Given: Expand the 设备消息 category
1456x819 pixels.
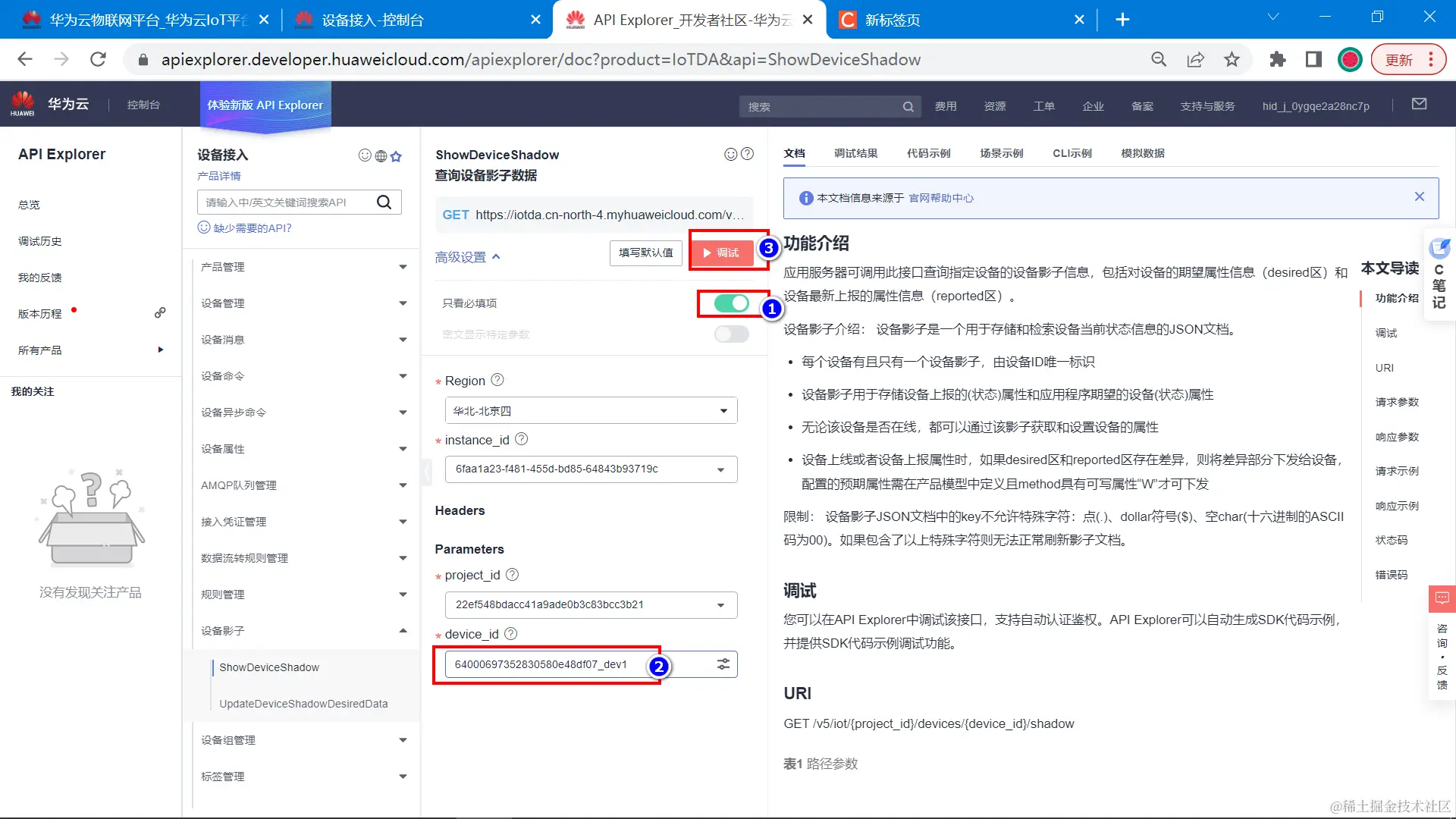Looking at the screenshot, I should coord(303,340).
